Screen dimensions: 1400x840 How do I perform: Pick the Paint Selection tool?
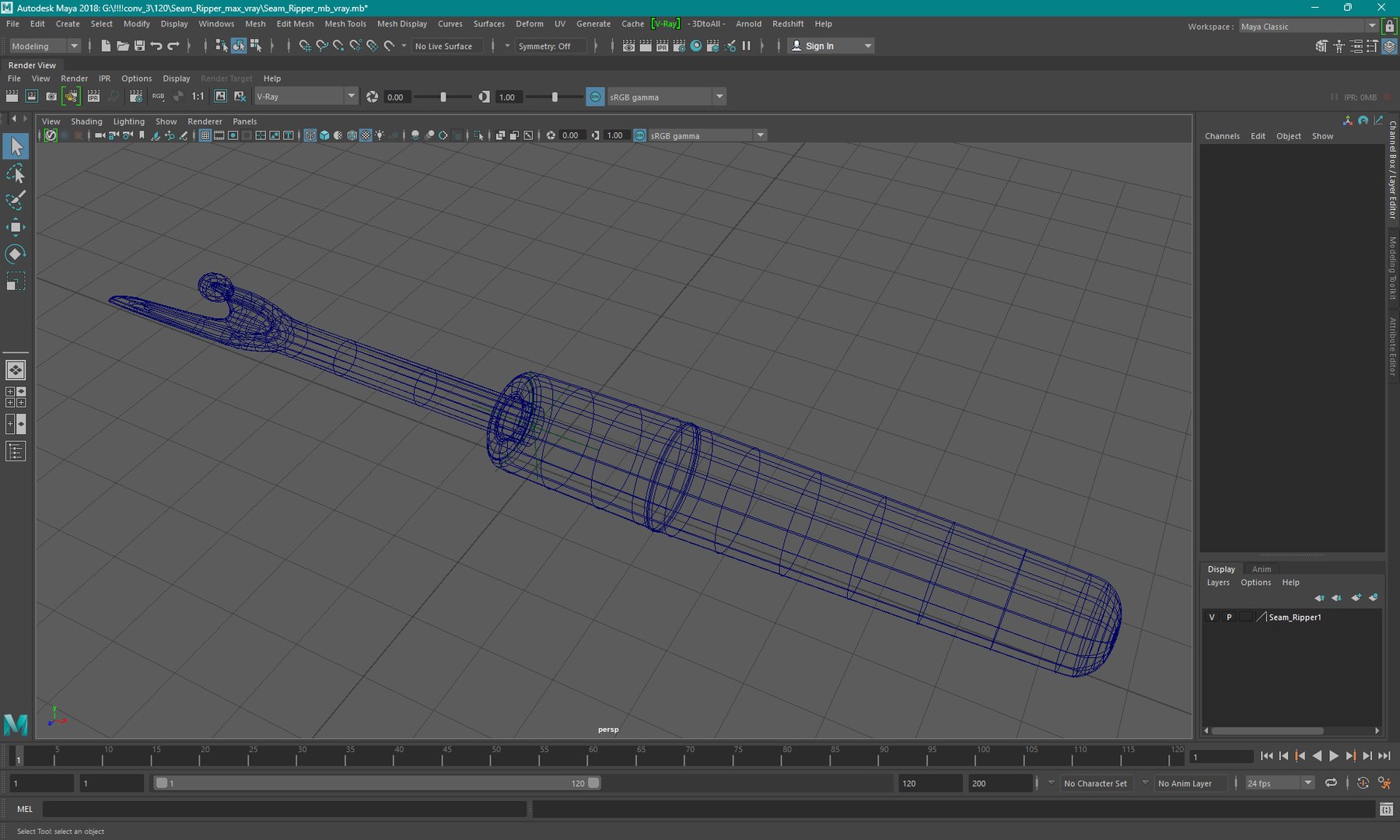coord(16,200)
